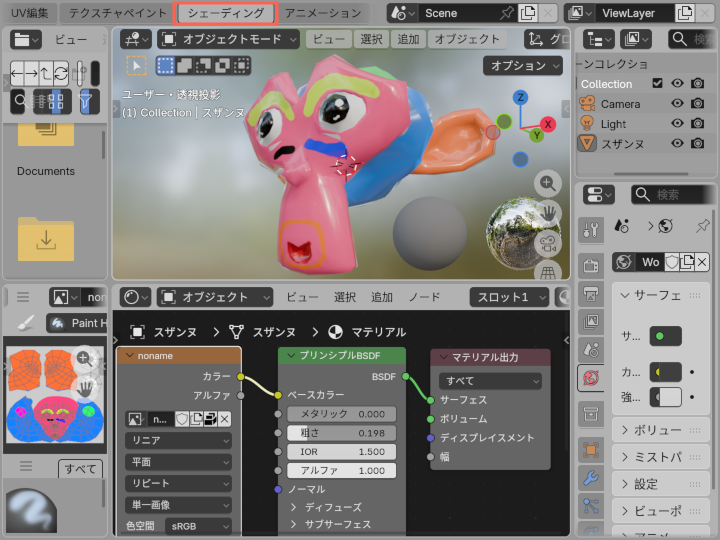
Task: Toggle camera view icon in viewport
Action: (547, 243)
